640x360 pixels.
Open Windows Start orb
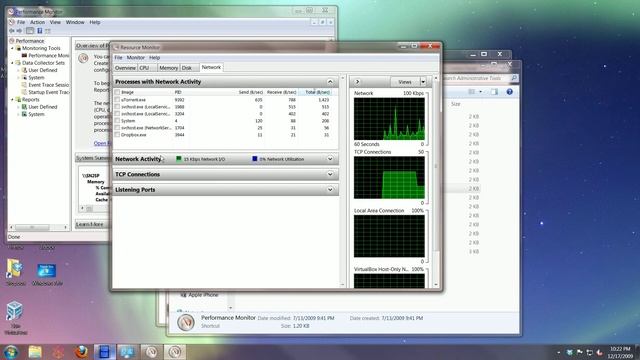pos(11,352)
